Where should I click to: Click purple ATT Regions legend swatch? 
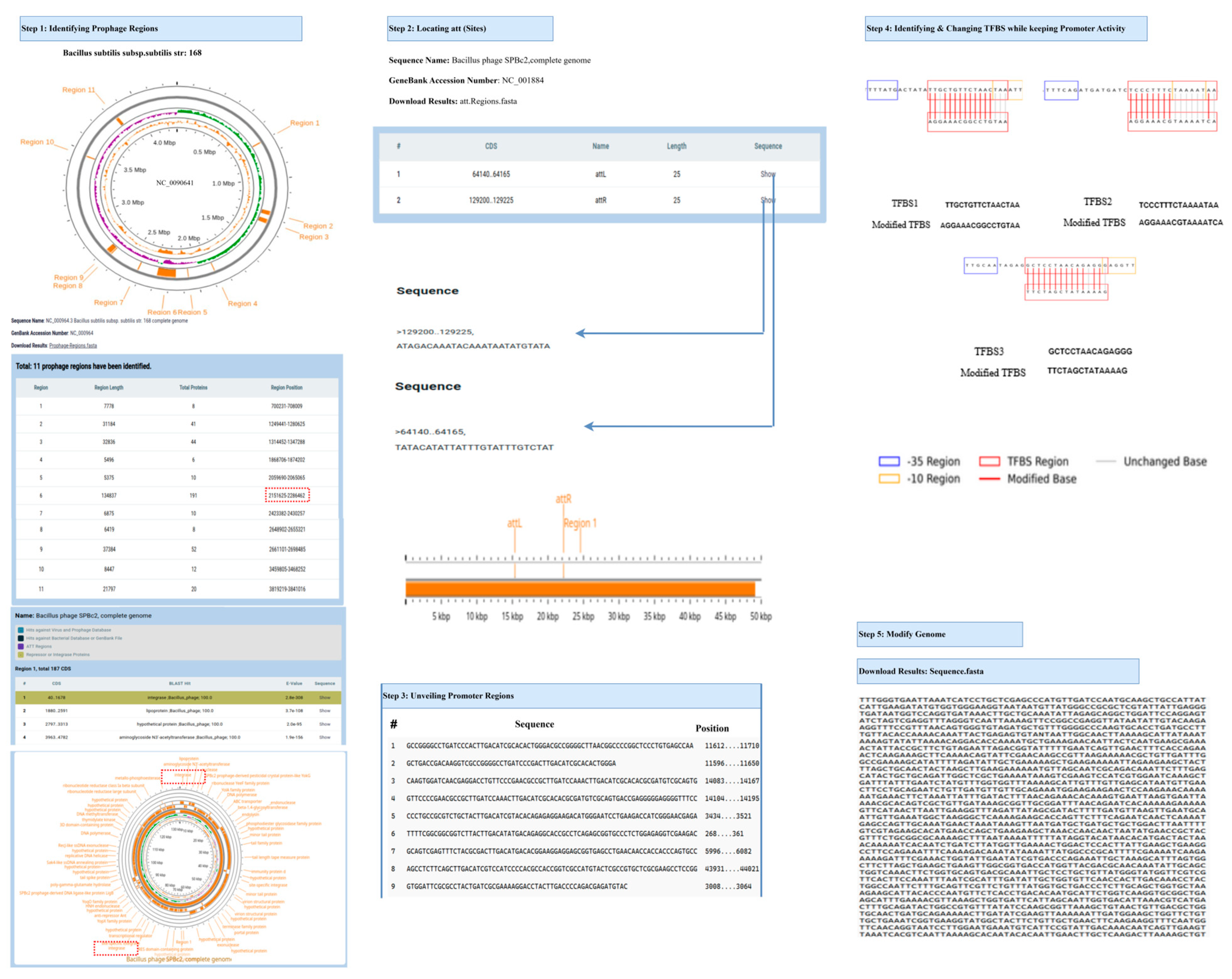point(21,647)
